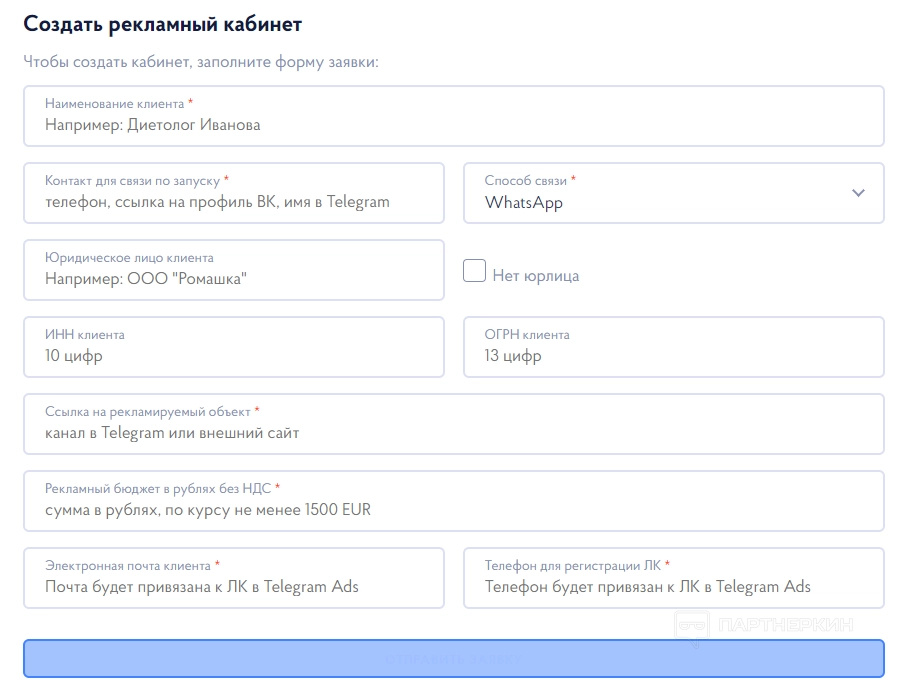Click the Нет юрлица label text

[x=535, y=276]
